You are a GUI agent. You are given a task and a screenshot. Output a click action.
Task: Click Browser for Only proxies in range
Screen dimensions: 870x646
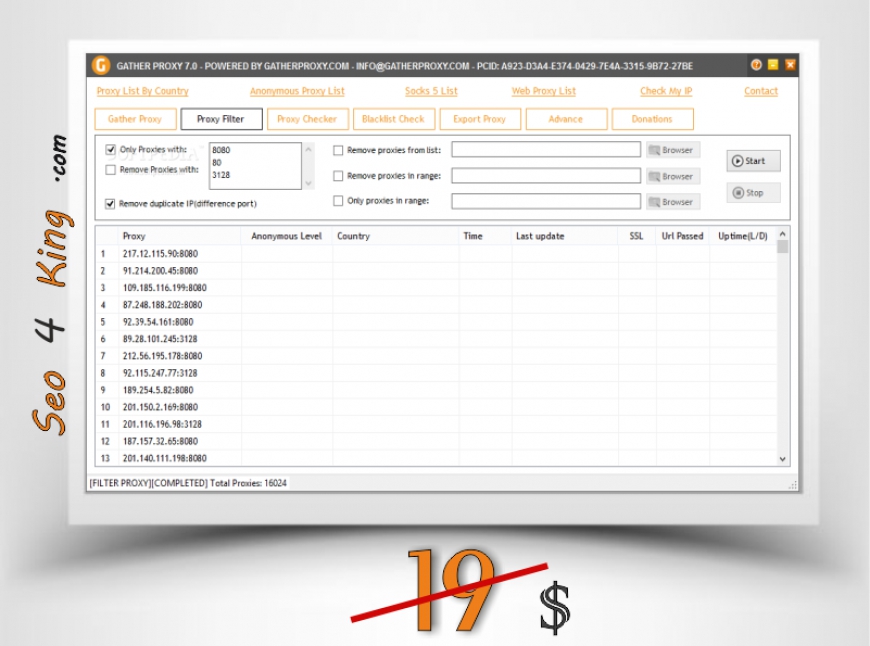672,202
